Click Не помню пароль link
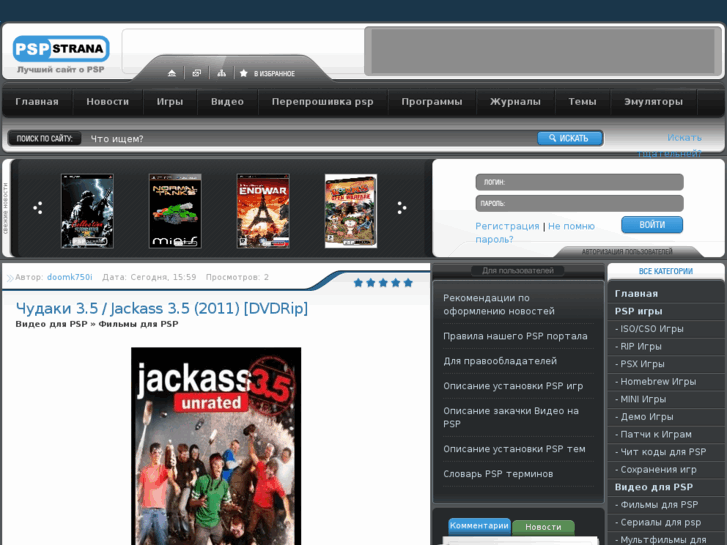Screen dimensions: 727x545 pos(535,232)
